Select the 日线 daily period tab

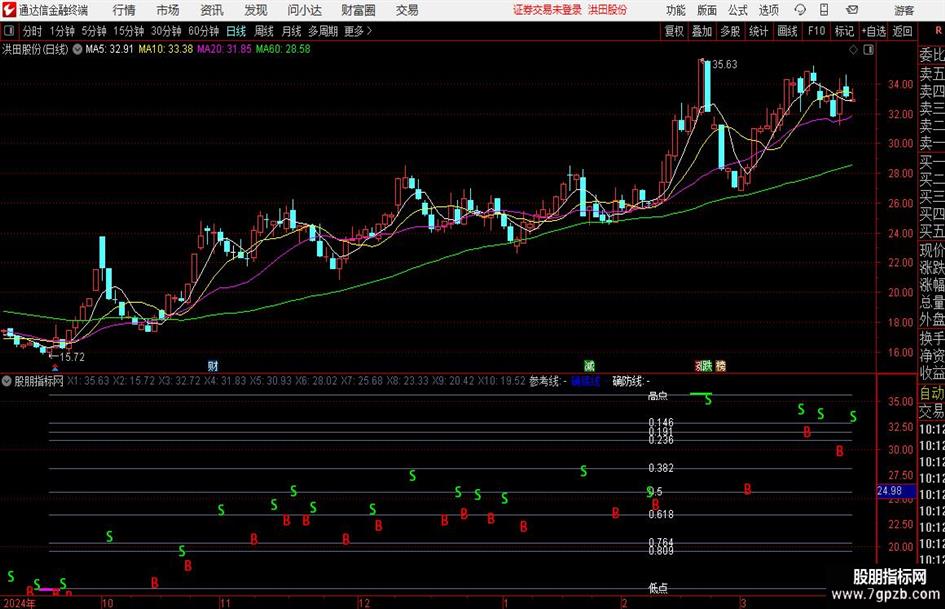click(x=236, y=31)
